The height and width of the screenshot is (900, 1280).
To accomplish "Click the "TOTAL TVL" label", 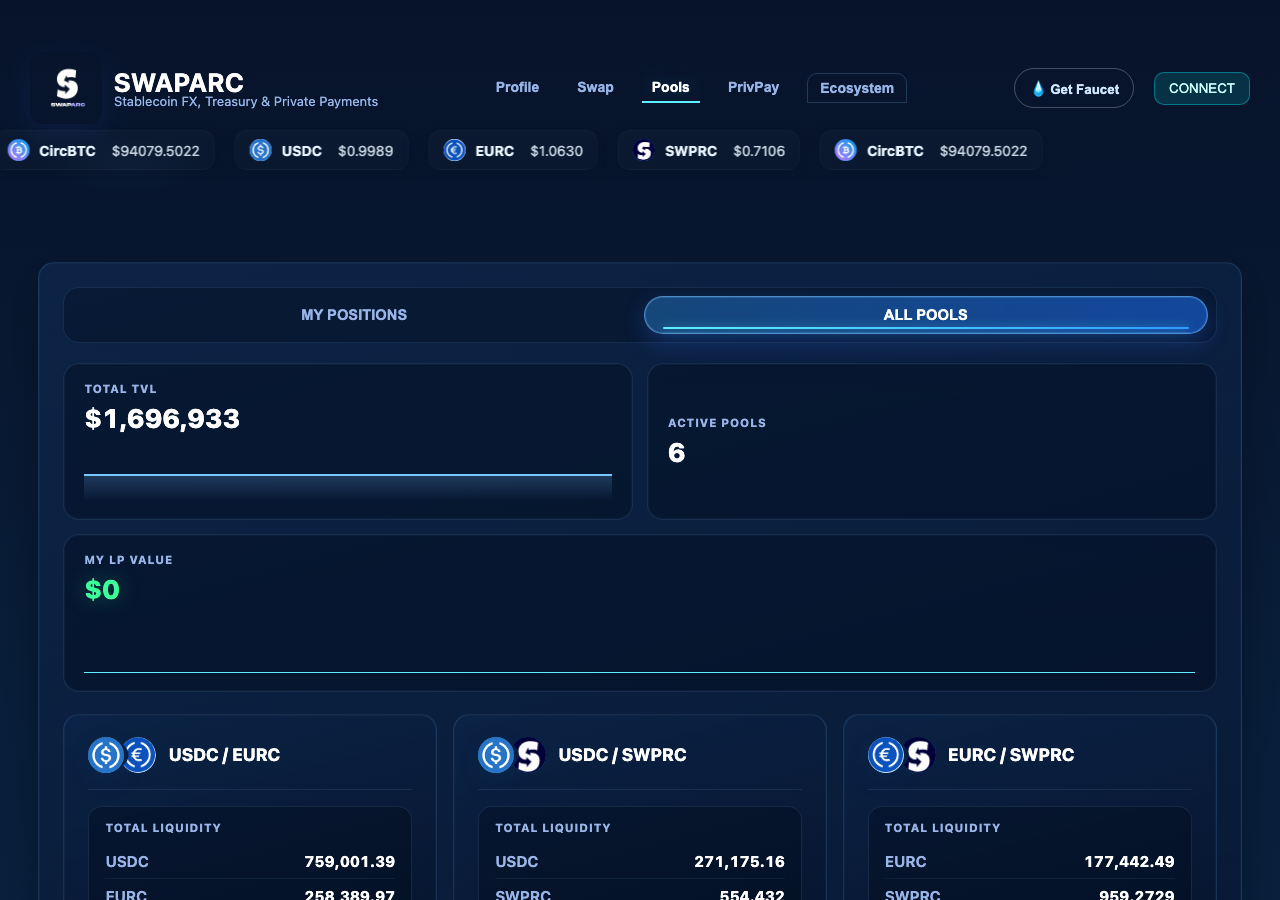I will point(121,389).
